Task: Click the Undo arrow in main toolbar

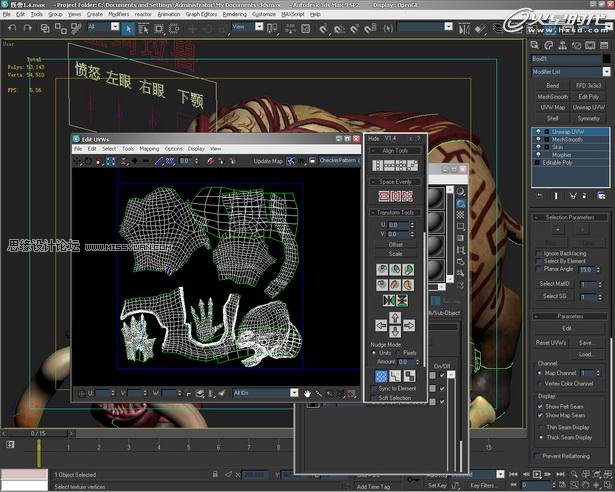Action: (x=12, y=28)
